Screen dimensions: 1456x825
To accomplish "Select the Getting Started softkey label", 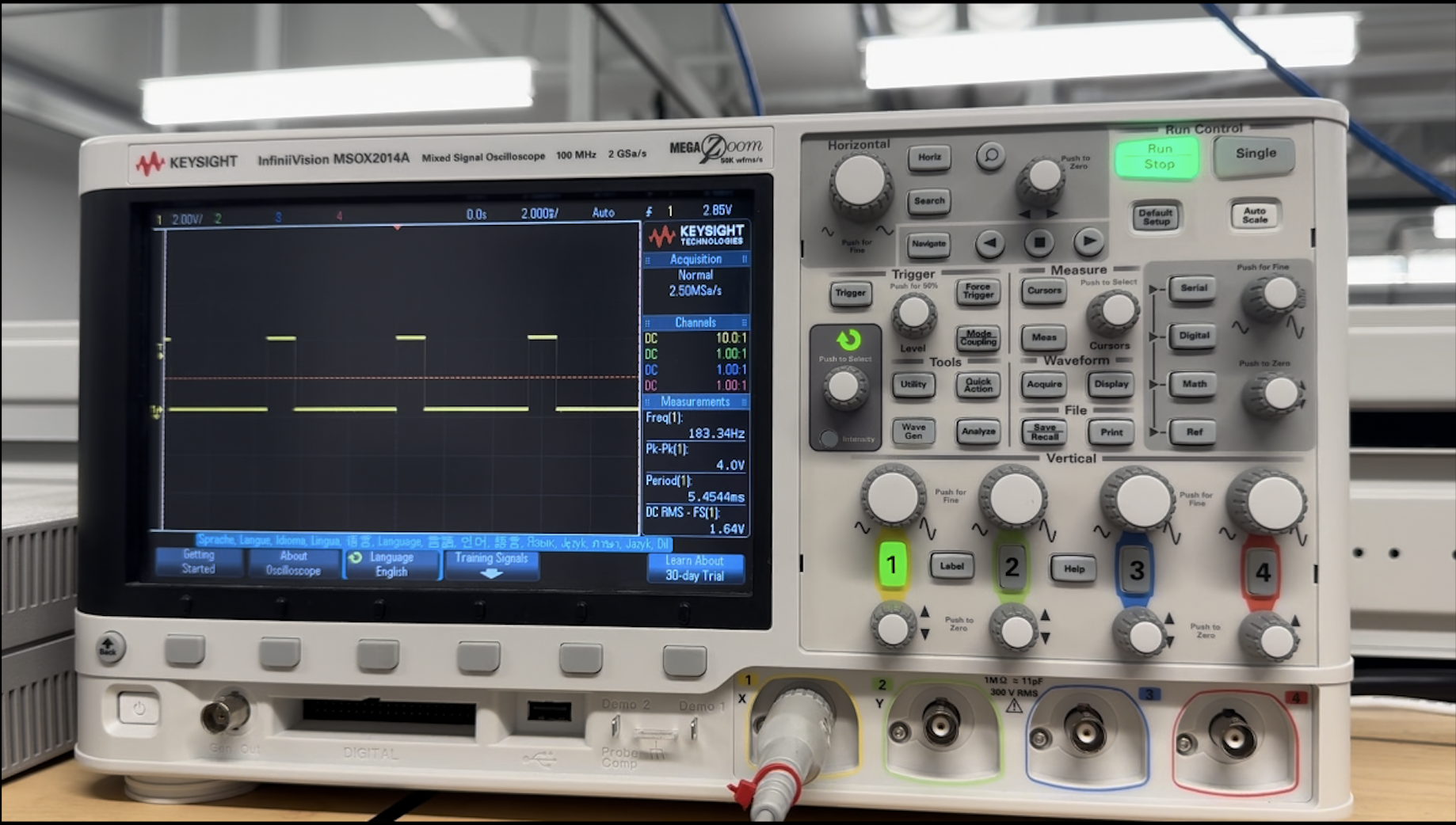I will [198, 562].
